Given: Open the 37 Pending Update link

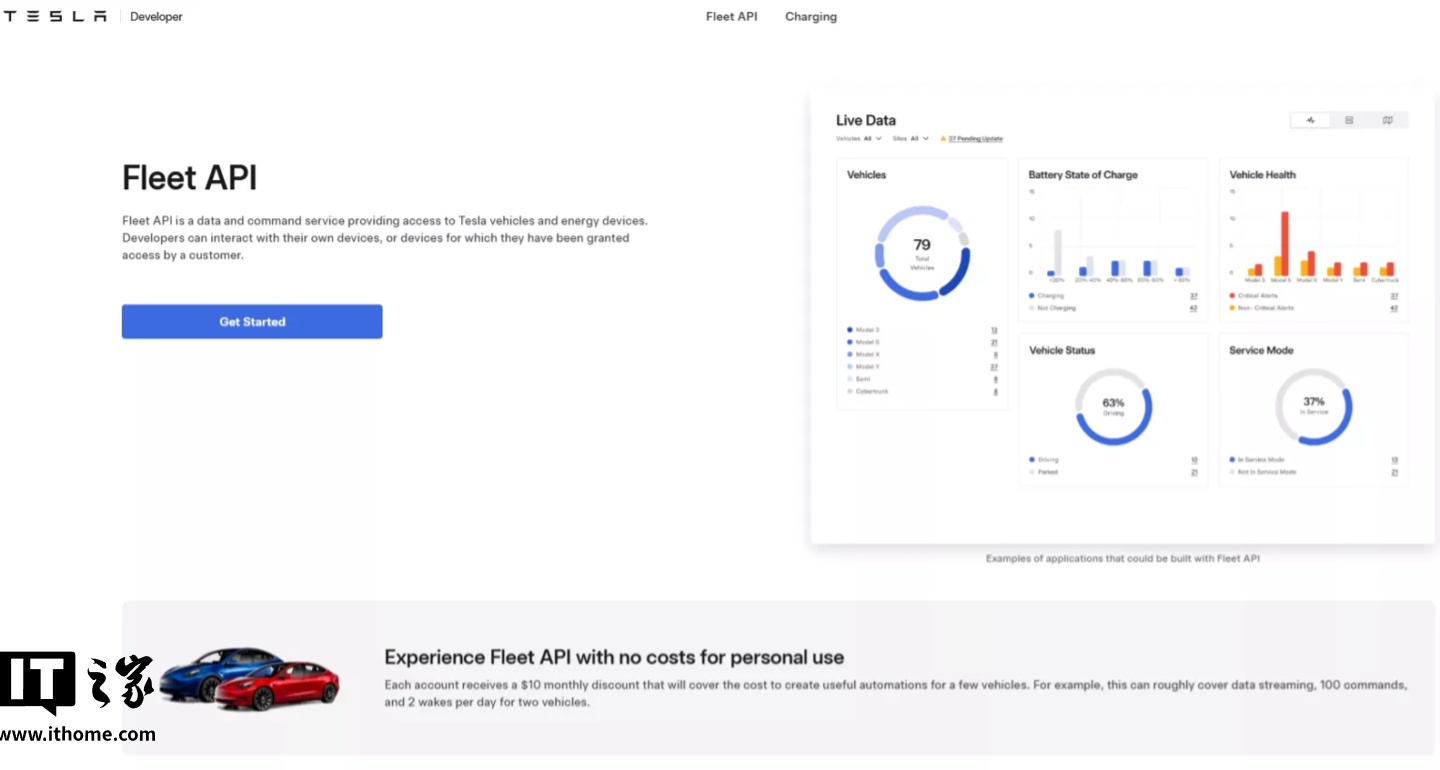Looking at the screenshot, I should pyautogui.click(x=975, y=139).
